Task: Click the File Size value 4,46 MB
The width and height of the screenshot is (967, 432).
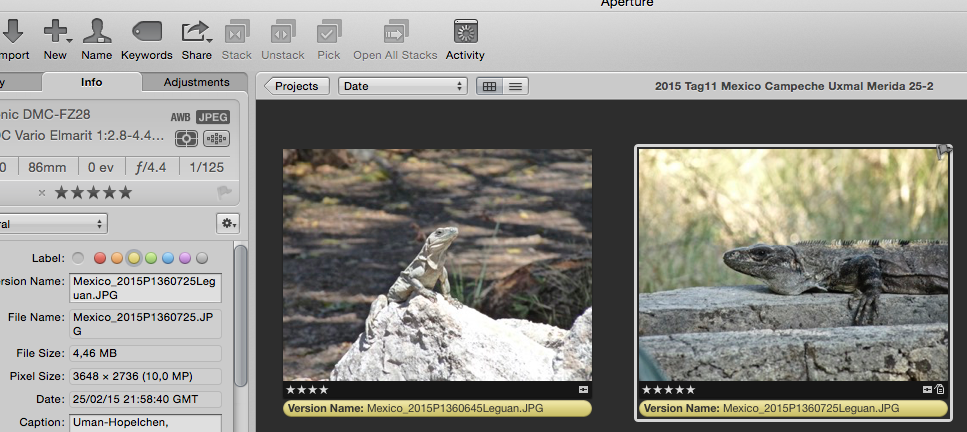Action: click(x=145, y=354)
